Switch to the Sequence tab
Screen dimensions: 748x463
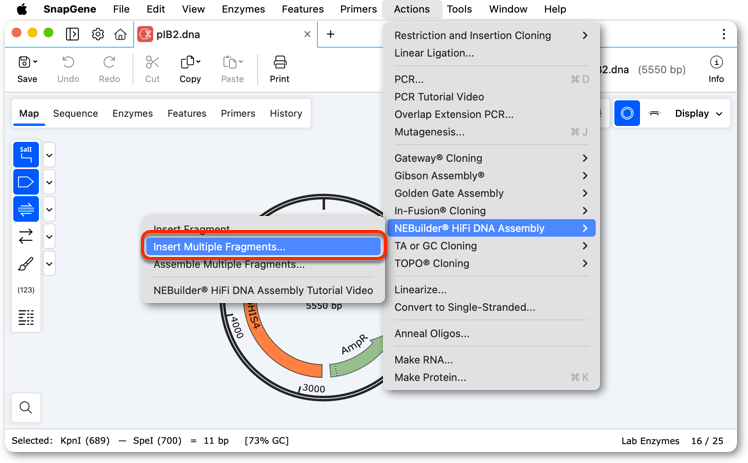click(75, 113)
